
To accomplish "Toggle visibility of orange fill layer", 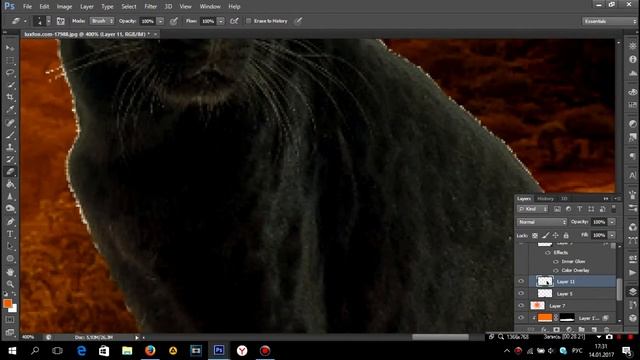I will [x=521, y=318].
